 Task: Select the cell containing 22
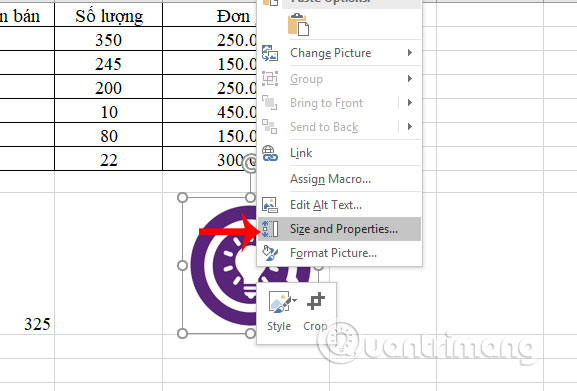pos(109,159)
